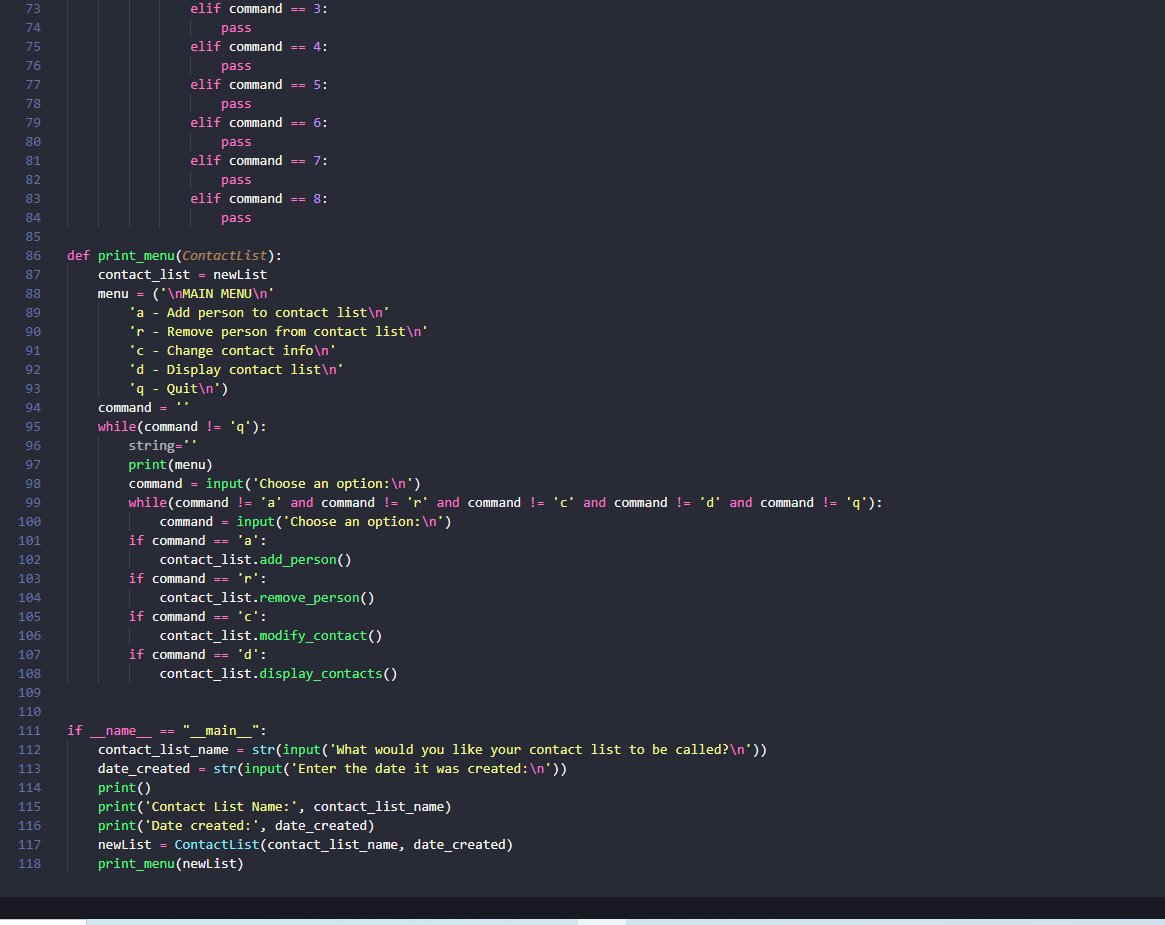Click "while(command != 'q'):" on line 95
The width and height of the screenshot is (1165, 925).
click(182, 426)
